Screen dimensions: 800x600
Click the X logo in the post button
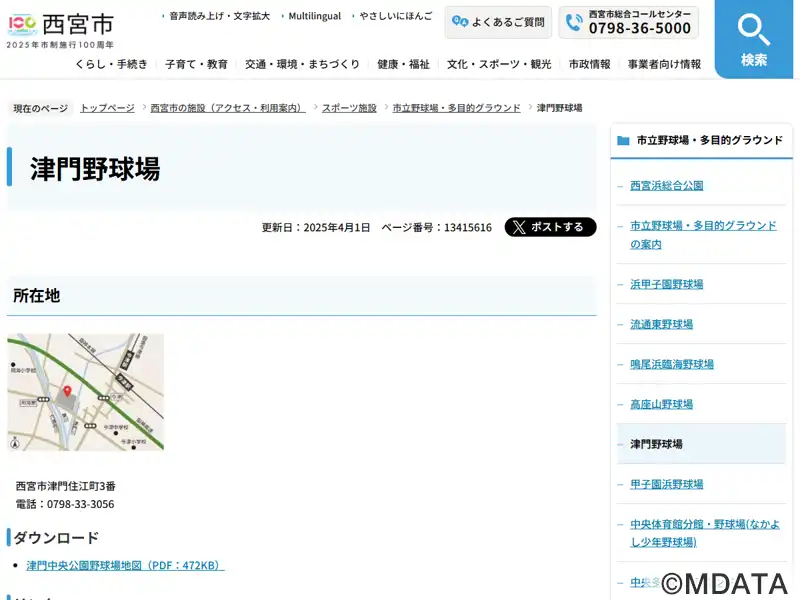coord(519,227)
